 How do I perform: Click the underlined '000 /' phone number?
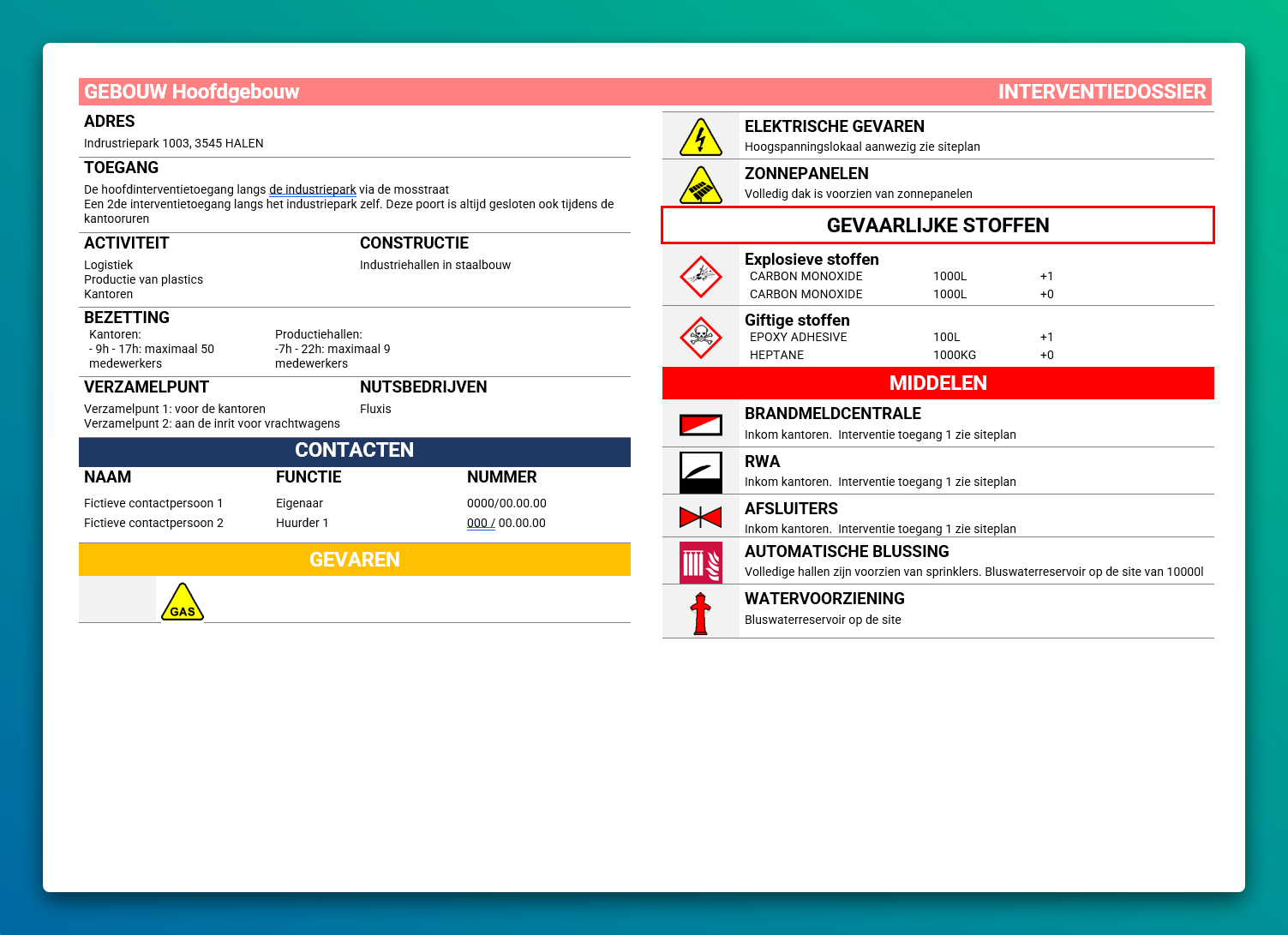tap(481, 523)
